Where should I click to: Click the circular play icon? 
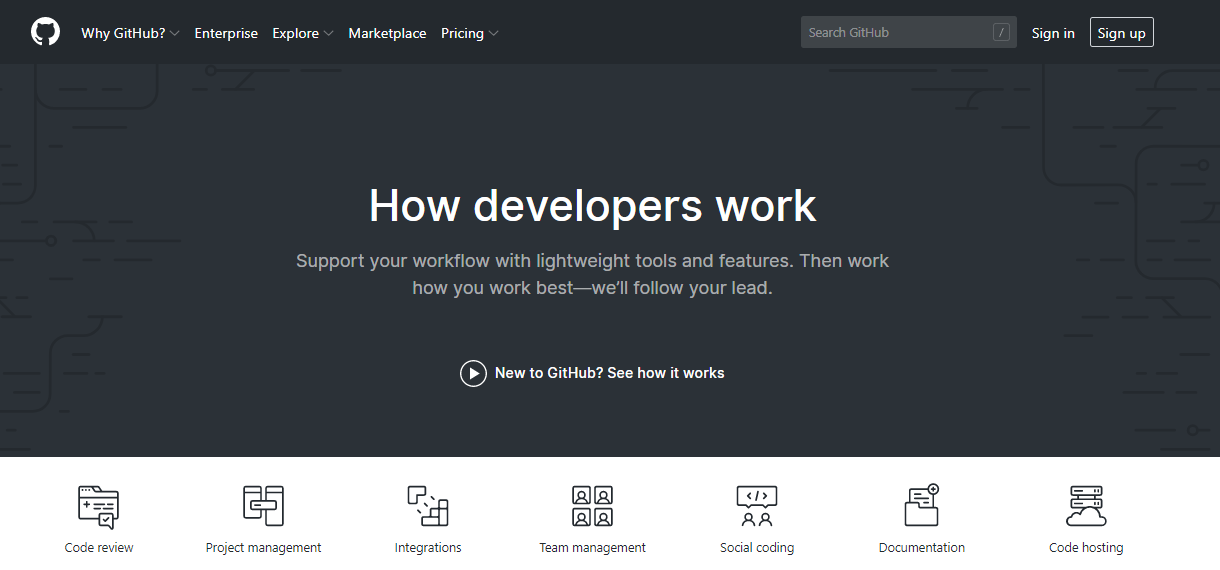pos(473,373)
